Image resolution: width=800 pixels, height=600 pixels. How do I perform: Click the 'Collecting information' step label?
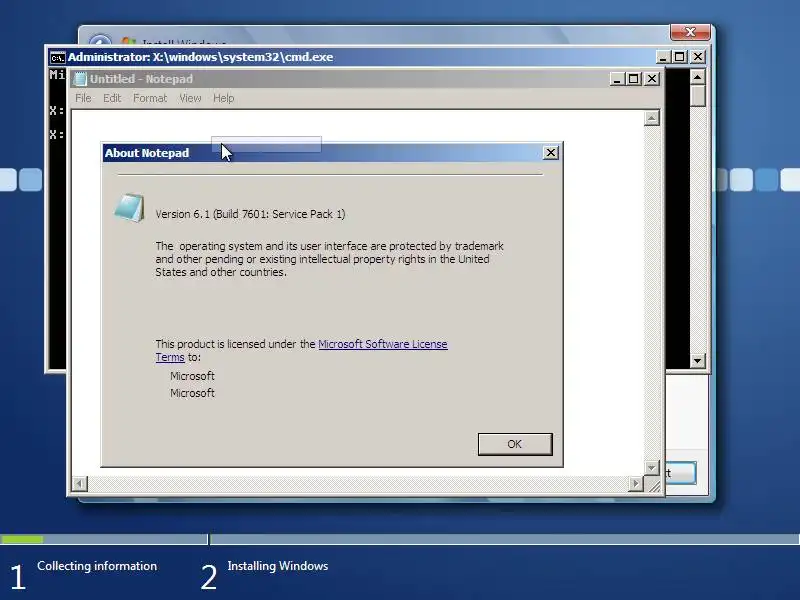97,566
